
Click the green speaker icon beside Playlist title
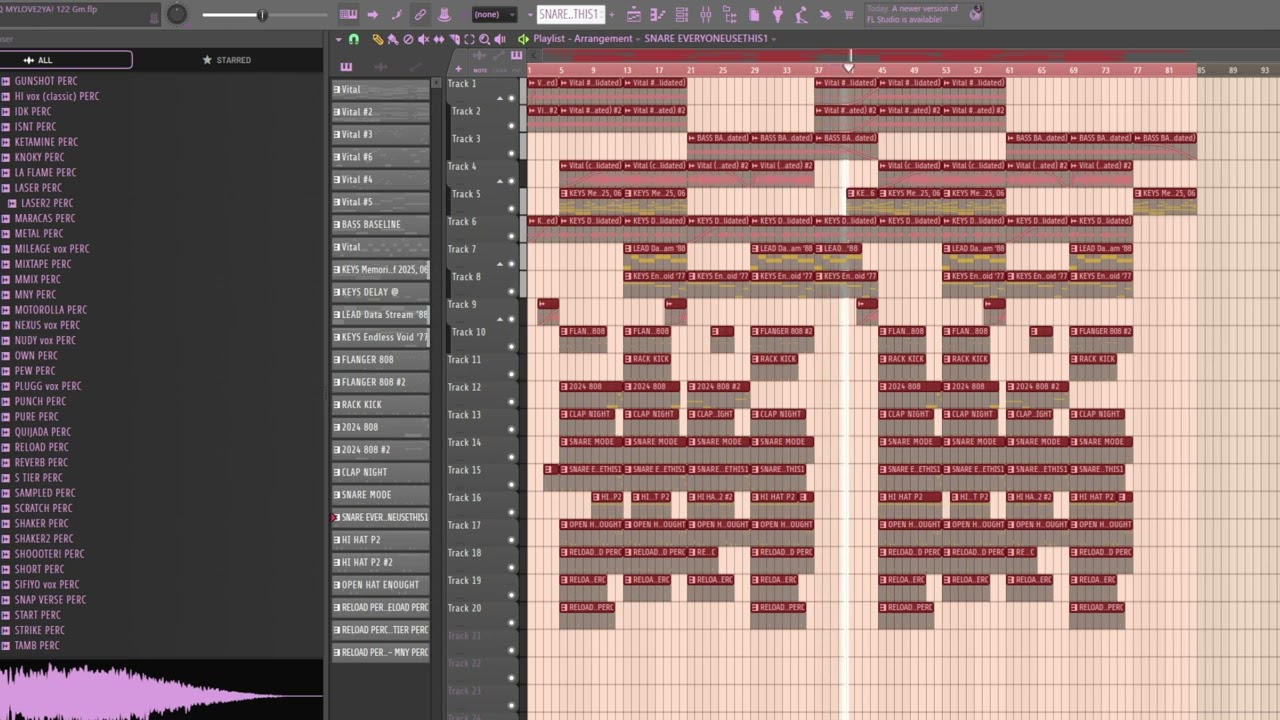523,39
